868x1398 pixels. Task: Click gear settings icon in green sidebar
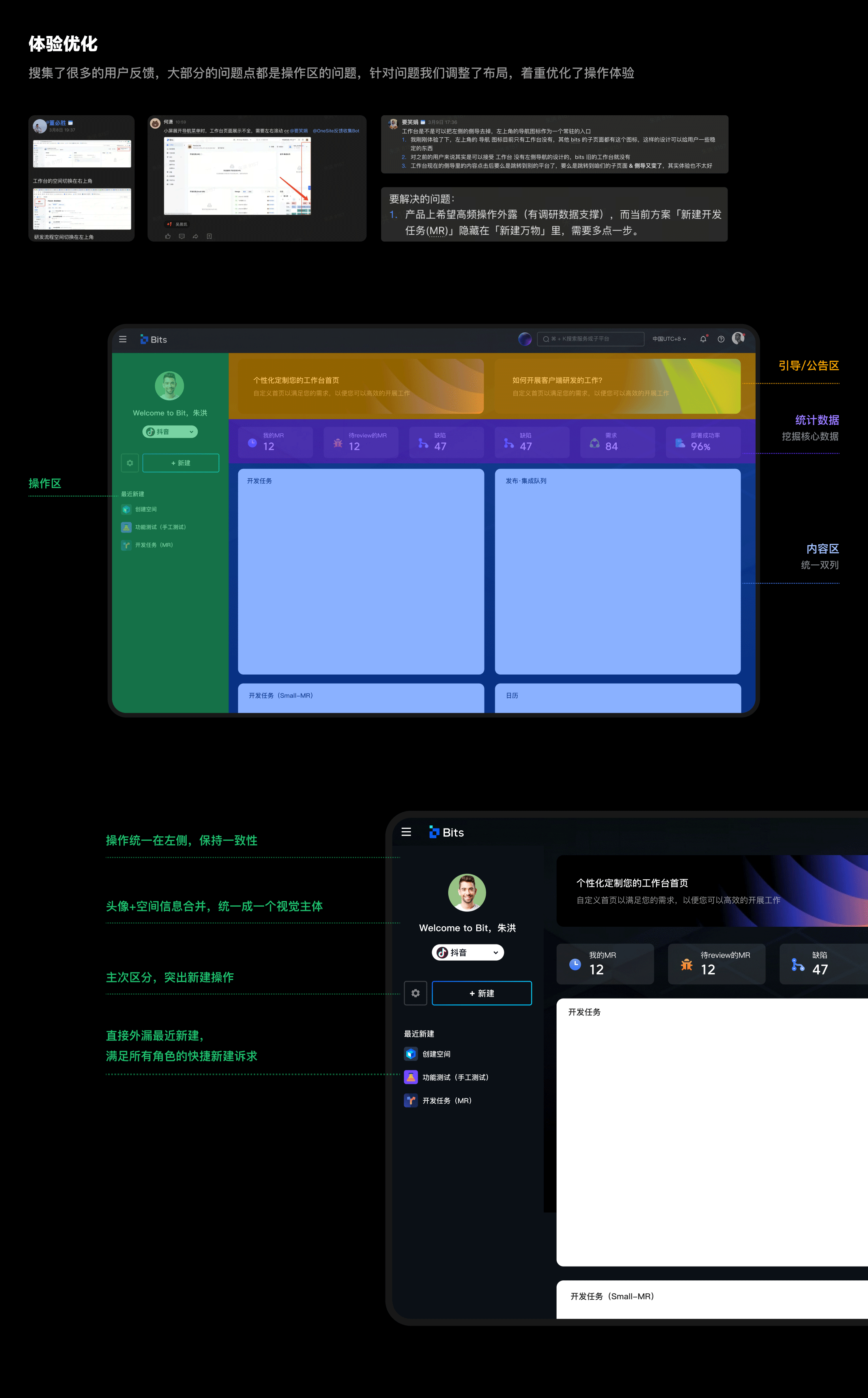click(x=130, y=463)
